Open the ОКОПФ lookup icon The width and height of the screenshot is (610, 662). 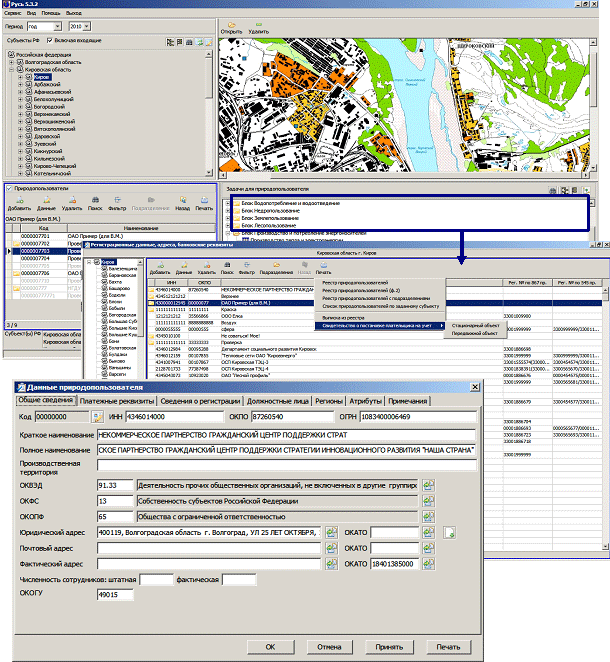click(x=429, y=516)
